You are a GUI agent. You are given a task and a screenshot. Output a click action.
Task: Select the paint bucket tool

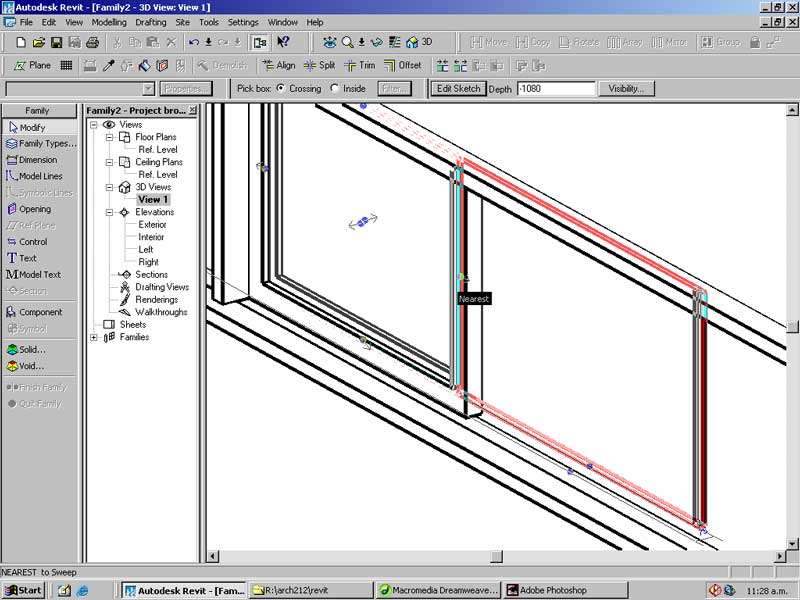coord(144,65)
